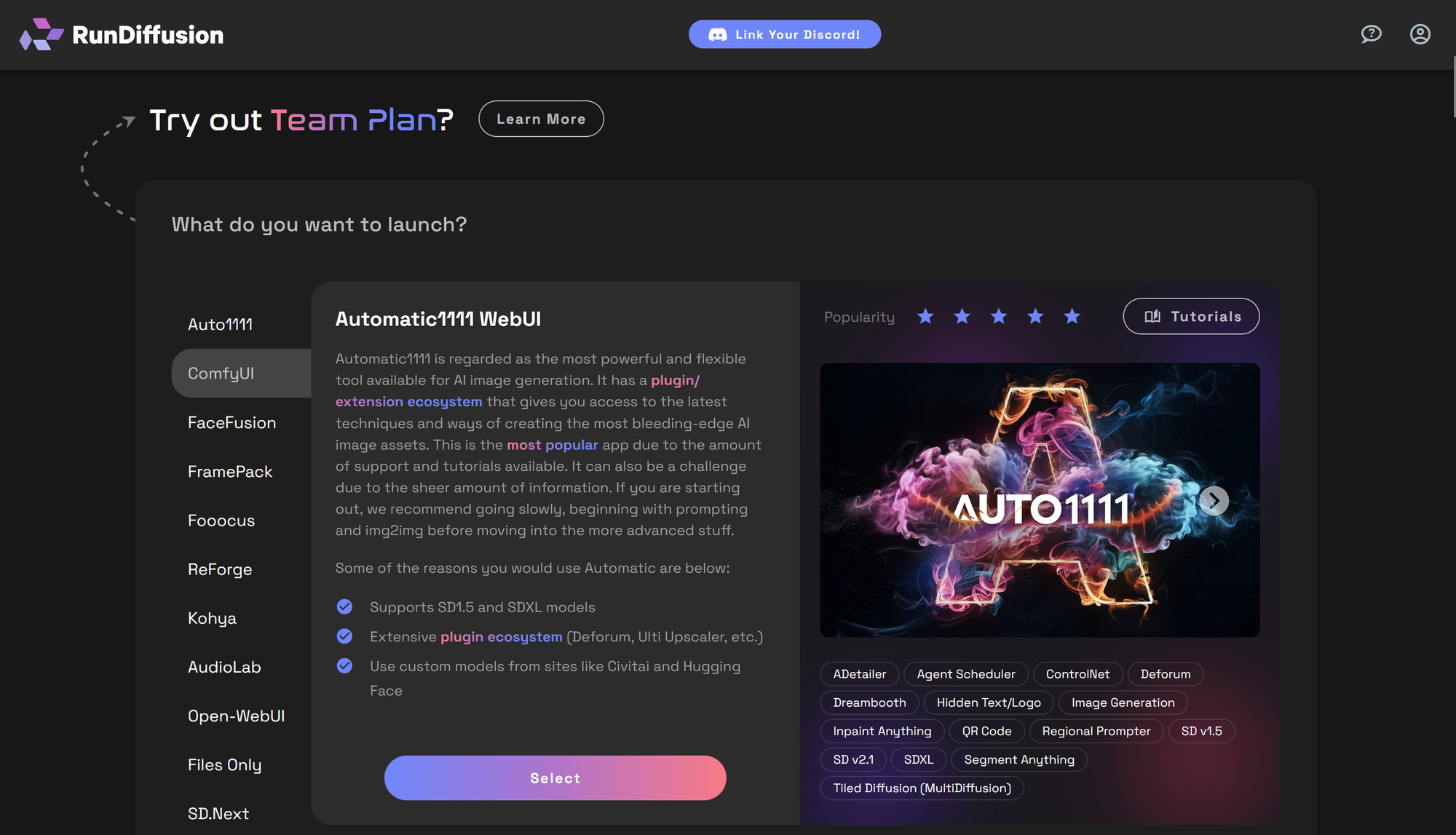This screenshot has width=1456, height=835.
Task: Choose Kohya in the sidebar
Action: 212,618
